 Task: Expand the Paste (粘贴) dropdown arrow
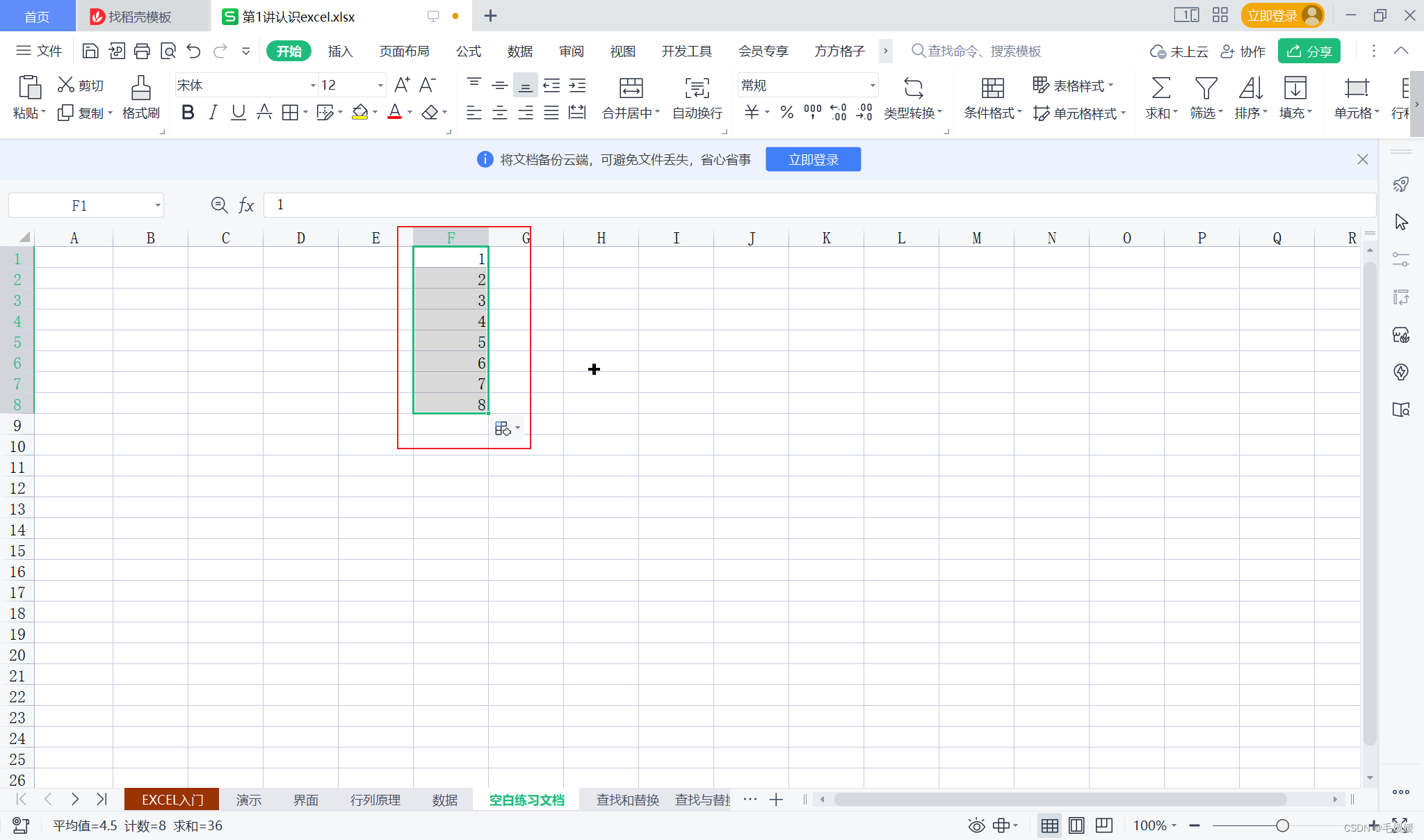point(43,112)
